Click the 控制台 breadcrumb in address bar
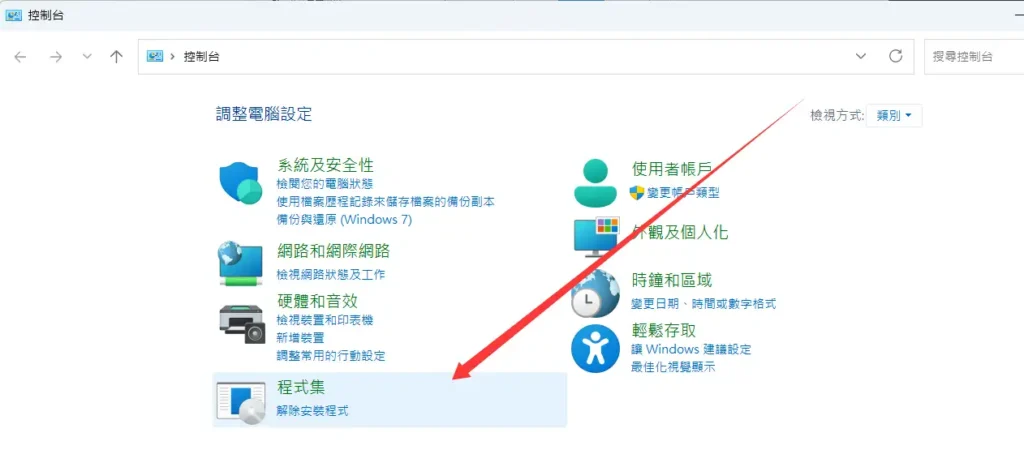 (202, 57)
